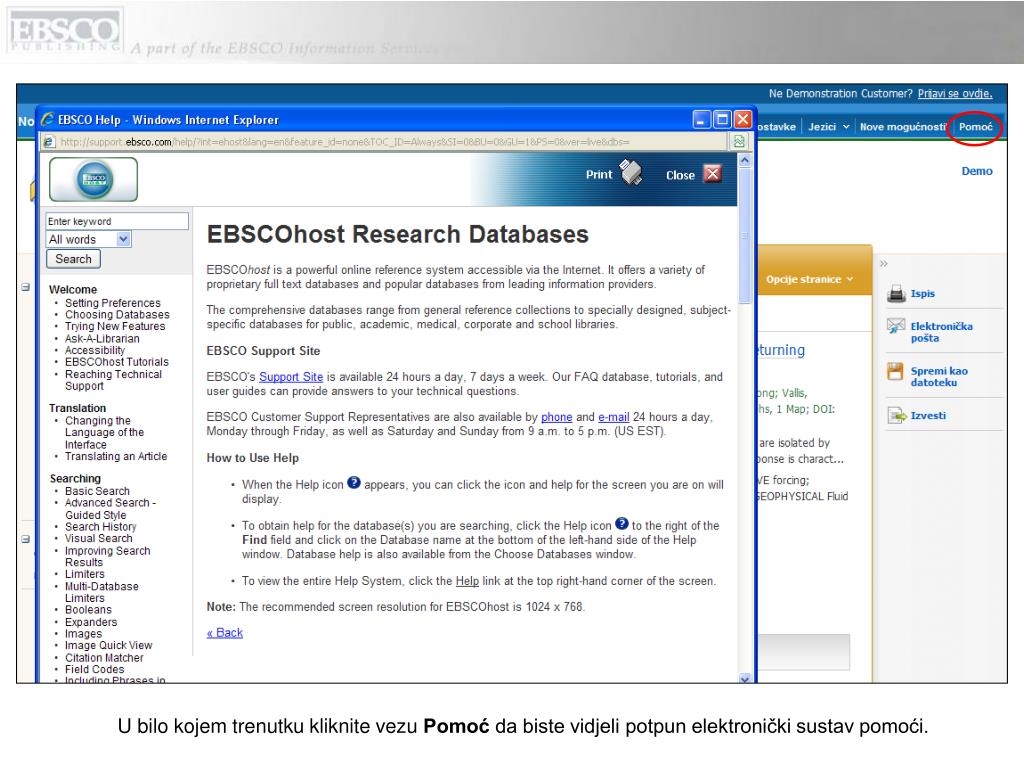Open the Pomoć menu item
The height and width of the screenshot is (768, 1024).
click(x=975, y=127)
